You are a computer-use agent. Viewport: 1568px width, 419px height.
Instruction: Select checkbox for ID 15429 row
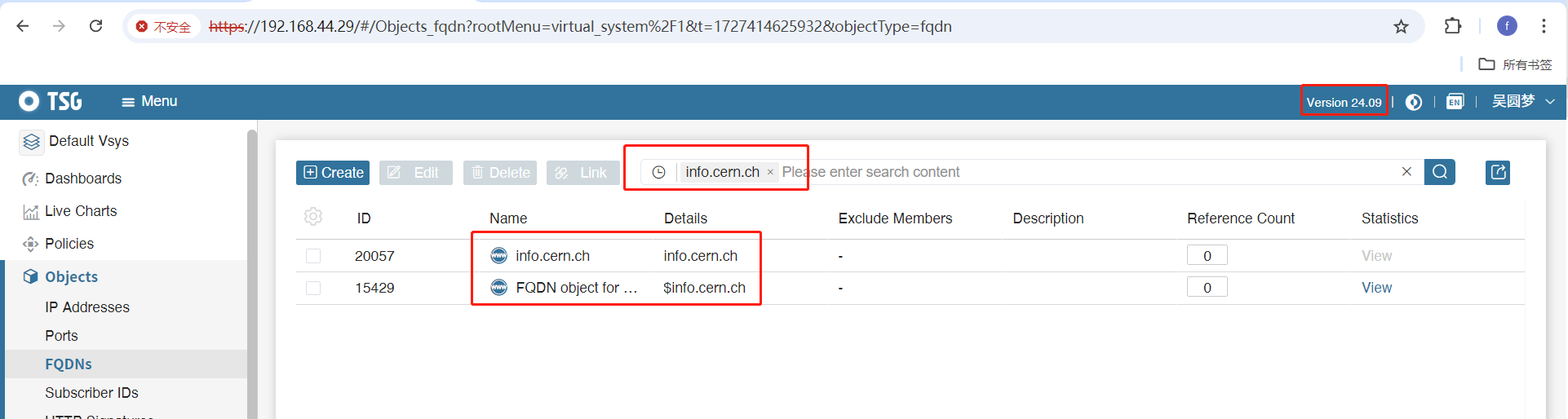pyautogui.click(x=313, y=288)
